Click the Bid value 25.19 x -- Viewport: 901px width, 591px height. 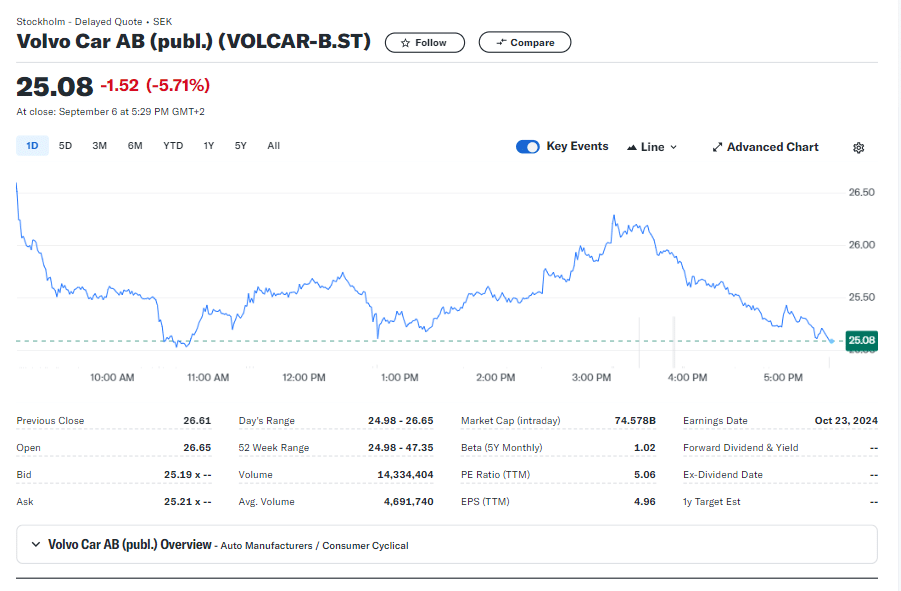(187, 474)
